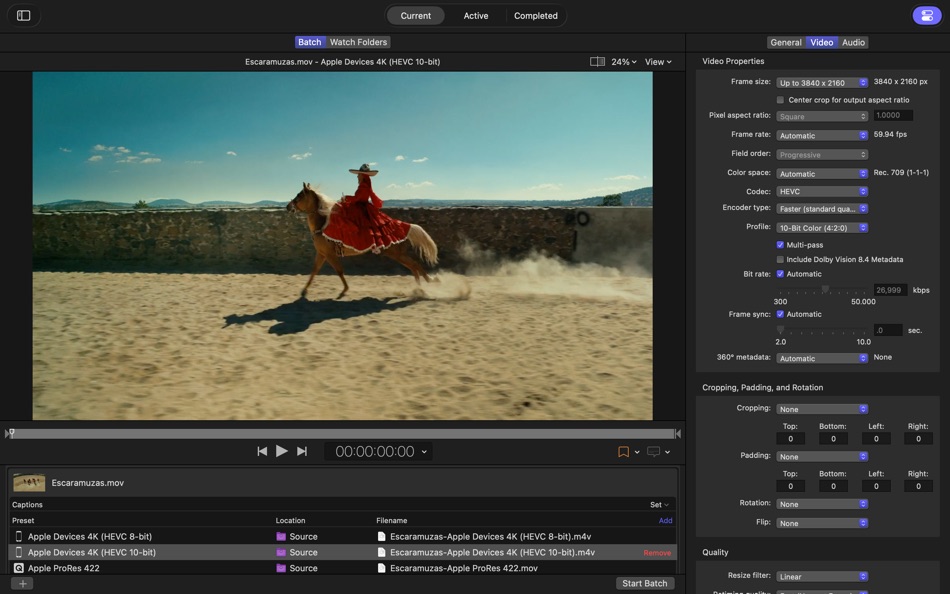
Task: Click the QuickTime icon for ProRes 422
Action: click(x=19, y=568)
